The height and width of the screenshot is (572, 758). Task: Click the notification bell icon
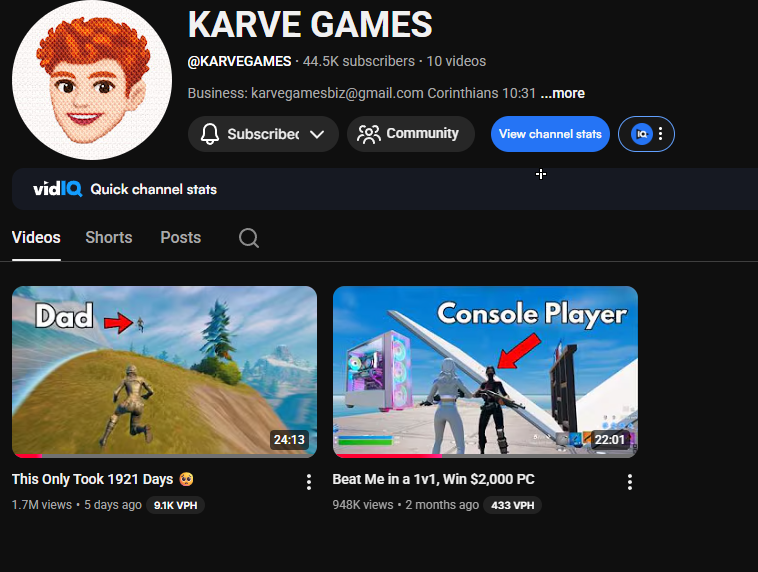click(210, 134)
